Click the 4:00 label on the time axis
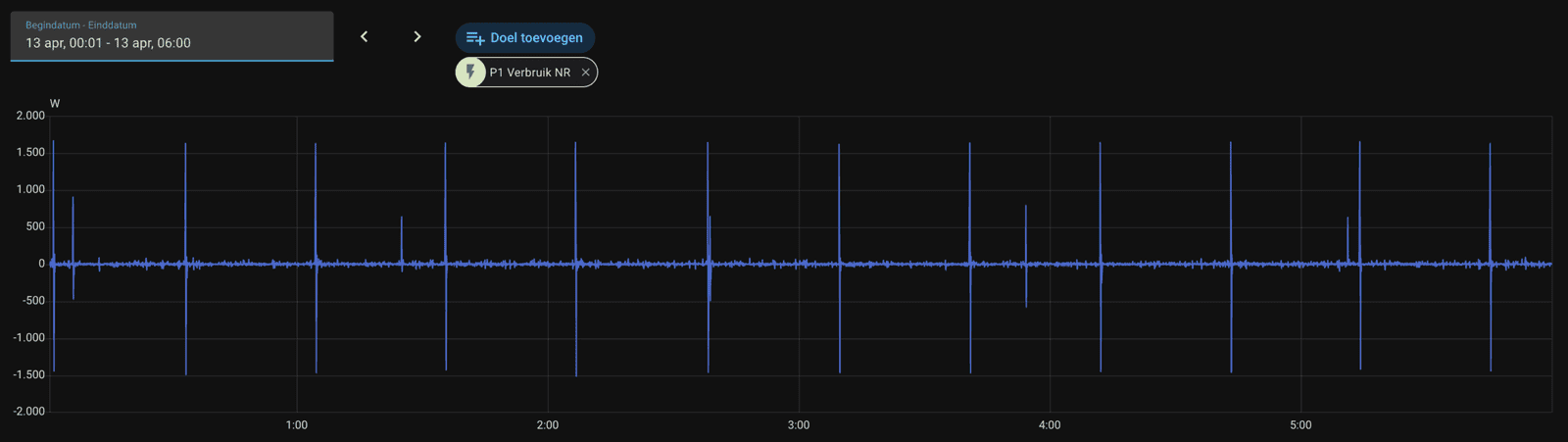The height and width of the screenshot is (442, 1568). (1050, 425)
